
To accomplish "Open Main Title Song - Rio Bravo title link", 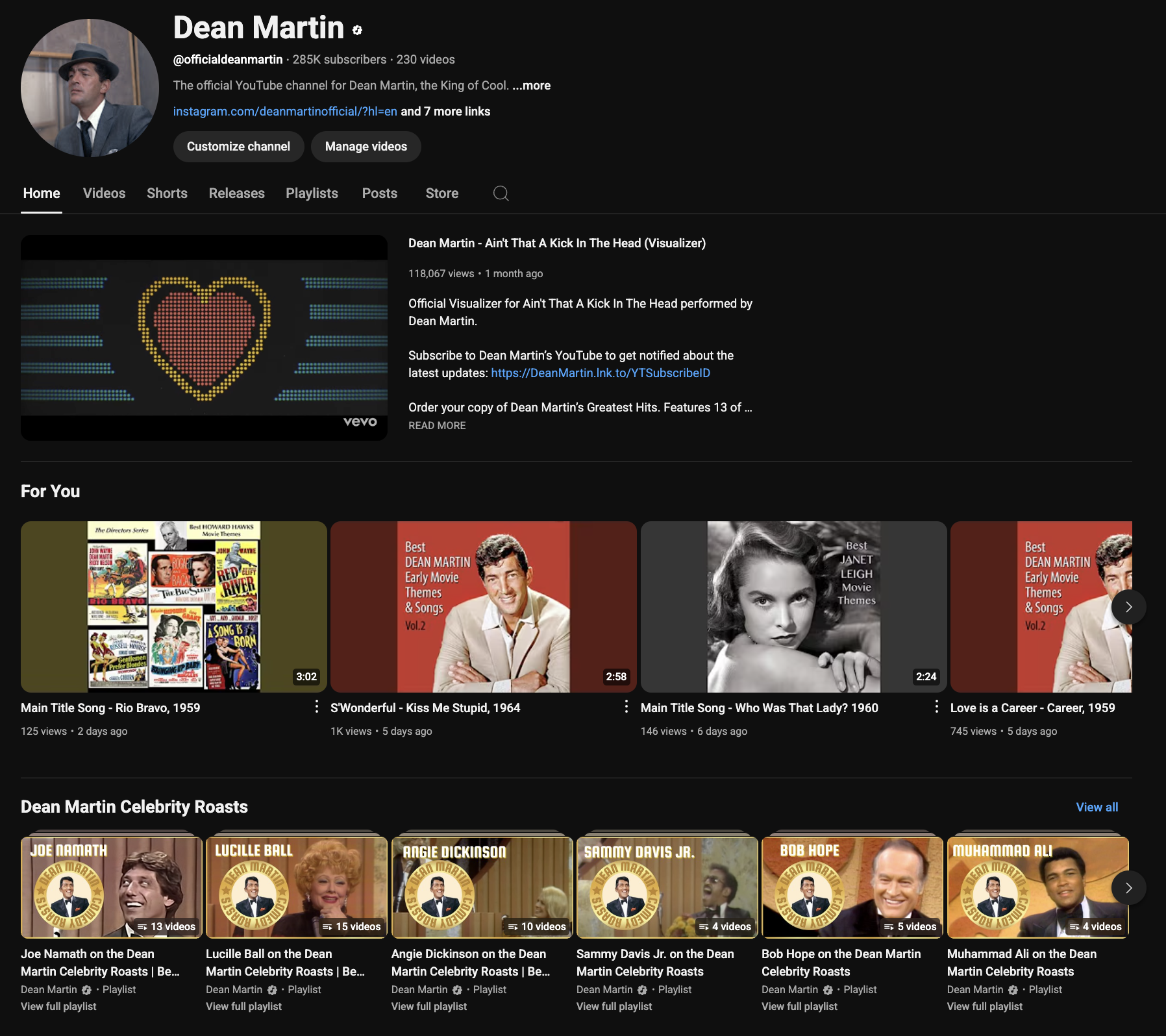I will pyautogui.click(x=110, y=708).
